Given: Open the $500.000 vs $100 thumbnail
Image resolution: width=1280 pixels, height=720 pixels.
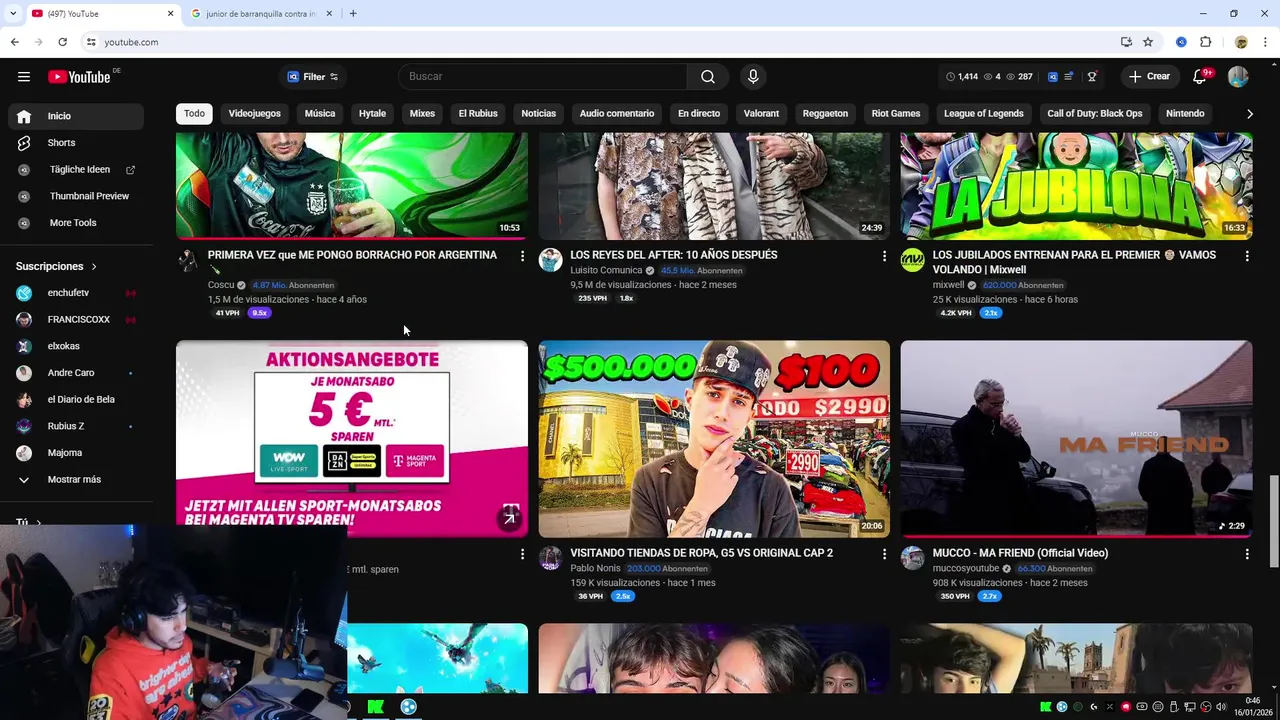Looking at the screenshot, I should [x=714, y=439].
